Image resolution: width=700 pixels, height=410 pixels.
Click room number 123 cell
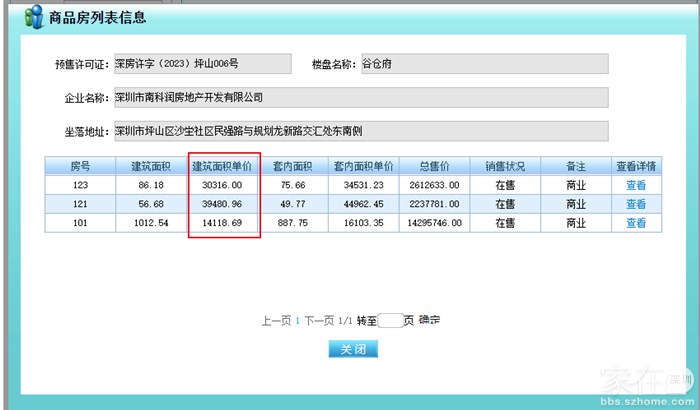pos(80,185)
